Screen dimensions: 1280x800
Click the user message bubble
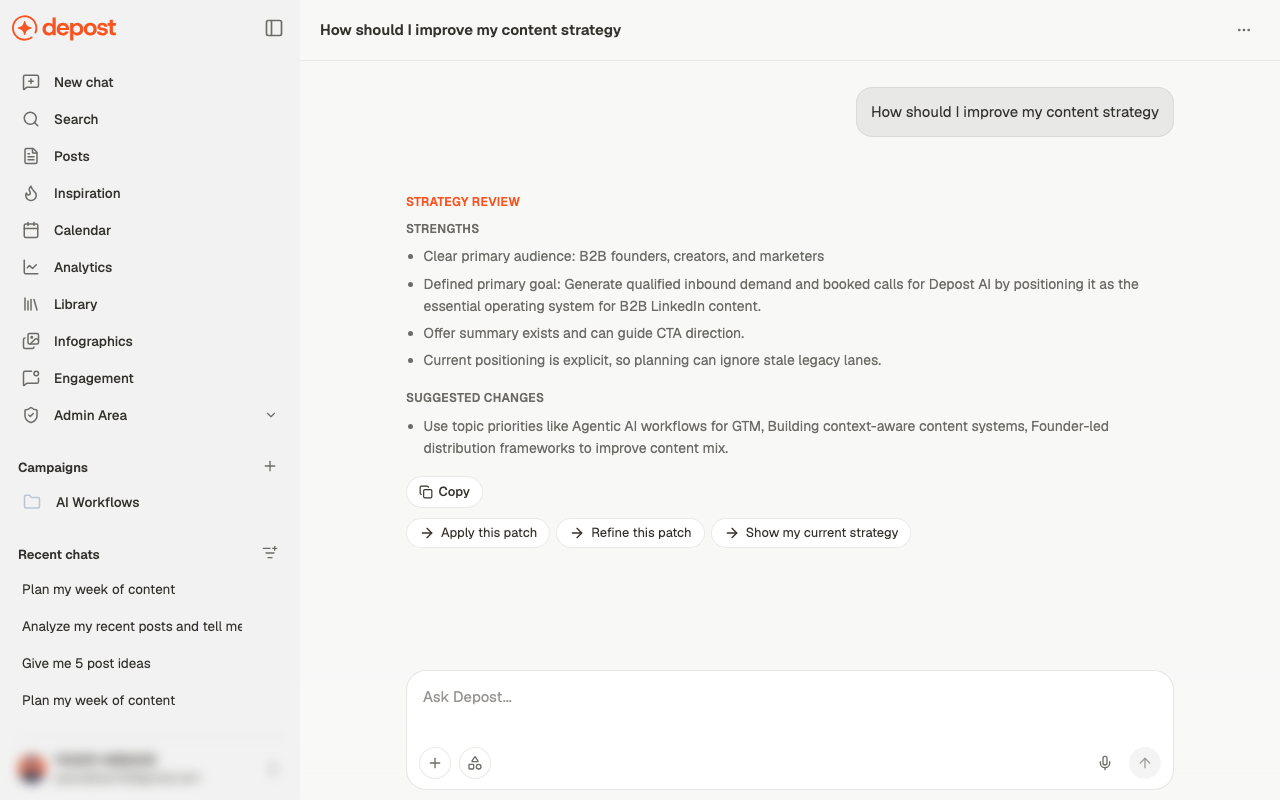[1014, 112]
